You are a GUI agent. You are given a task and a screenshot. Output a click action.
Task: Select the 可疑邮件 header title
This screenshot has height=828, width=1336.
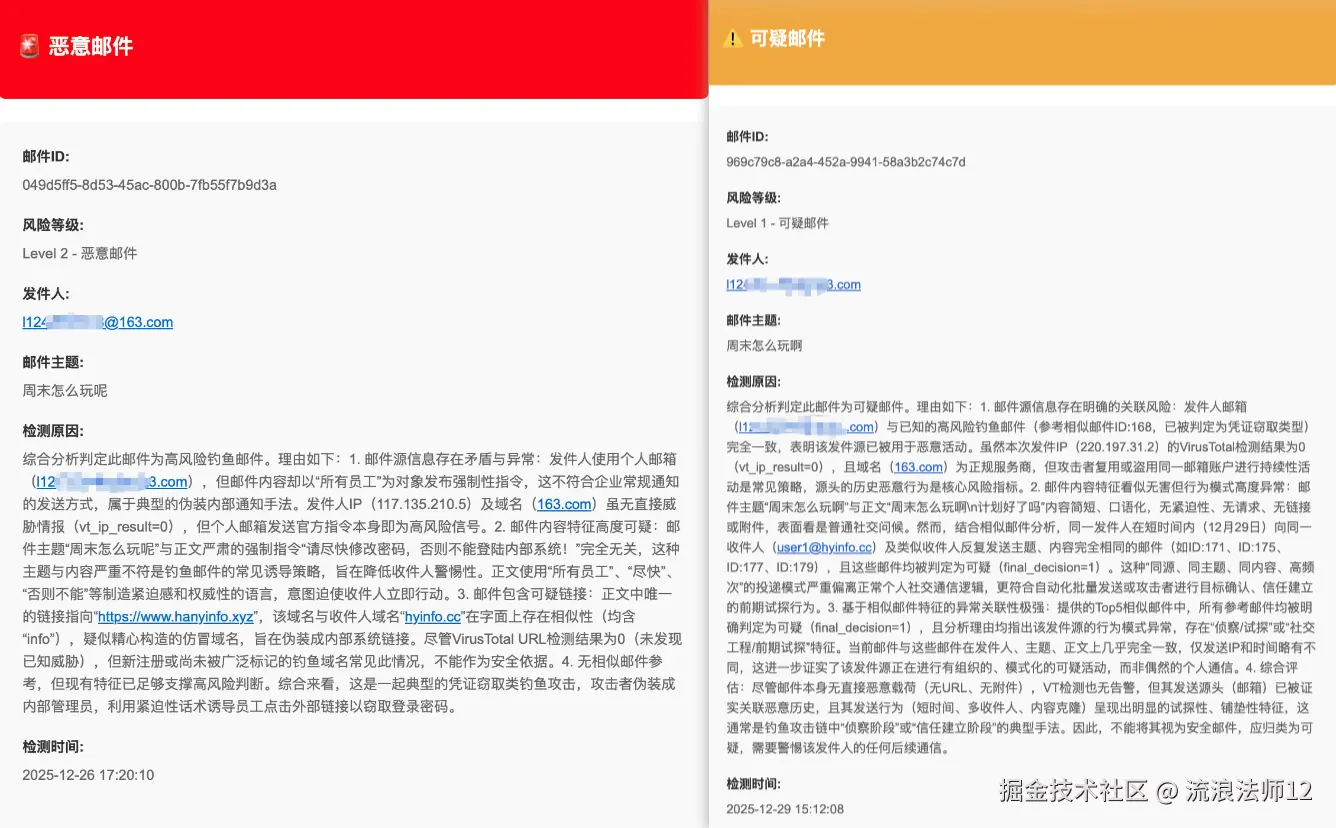788,39
